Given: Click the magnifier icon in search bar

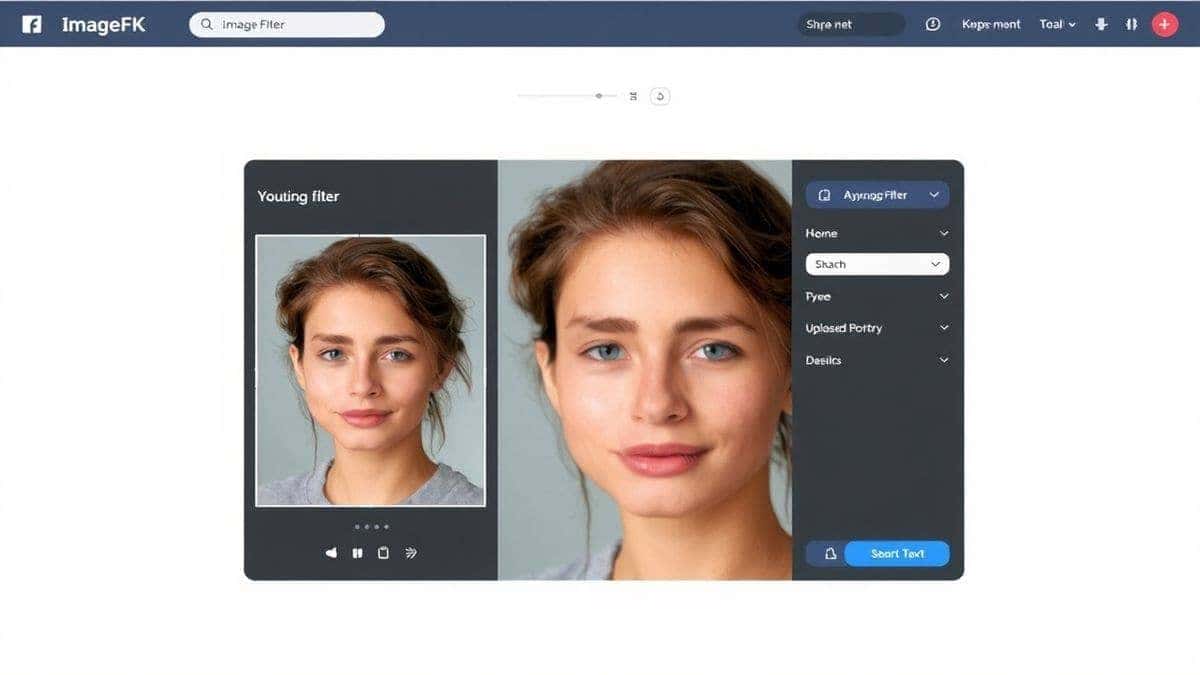Looking at the screenshot, I should coord(207,24).
